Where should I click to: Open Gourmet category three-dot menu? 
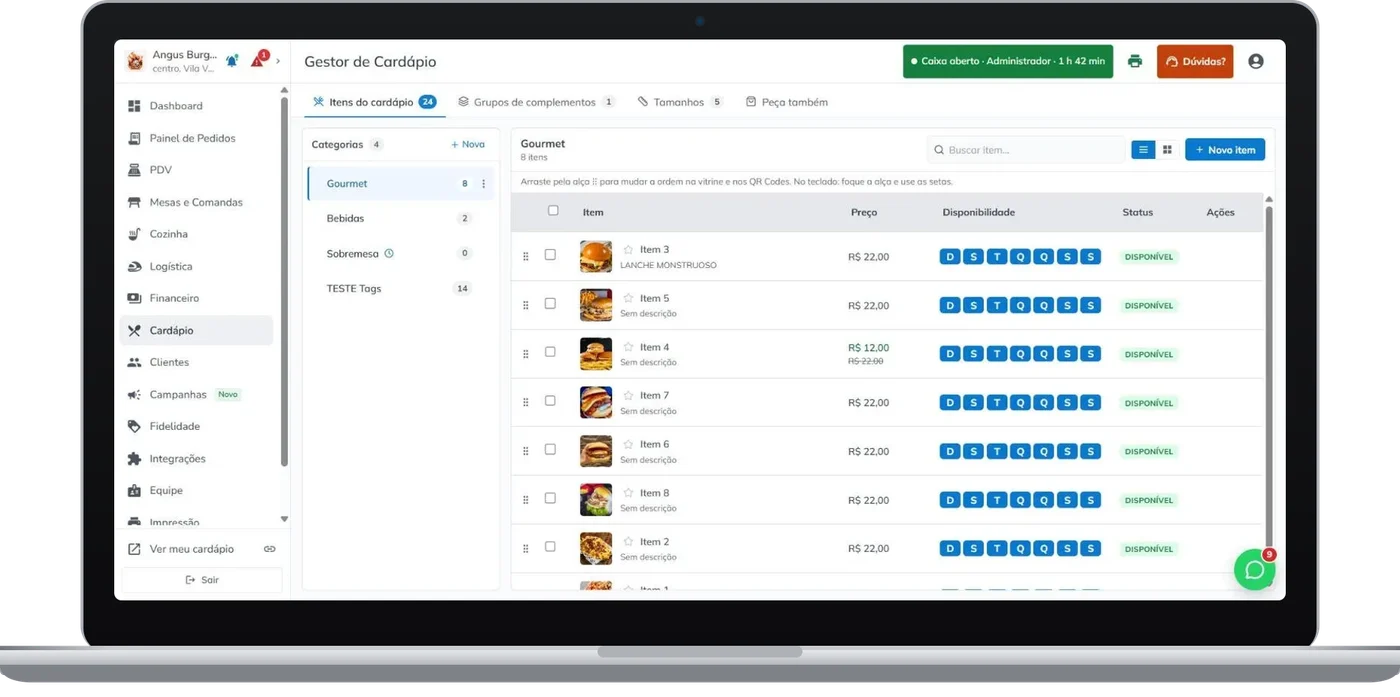pyautogui.click(x=484, y=184)
